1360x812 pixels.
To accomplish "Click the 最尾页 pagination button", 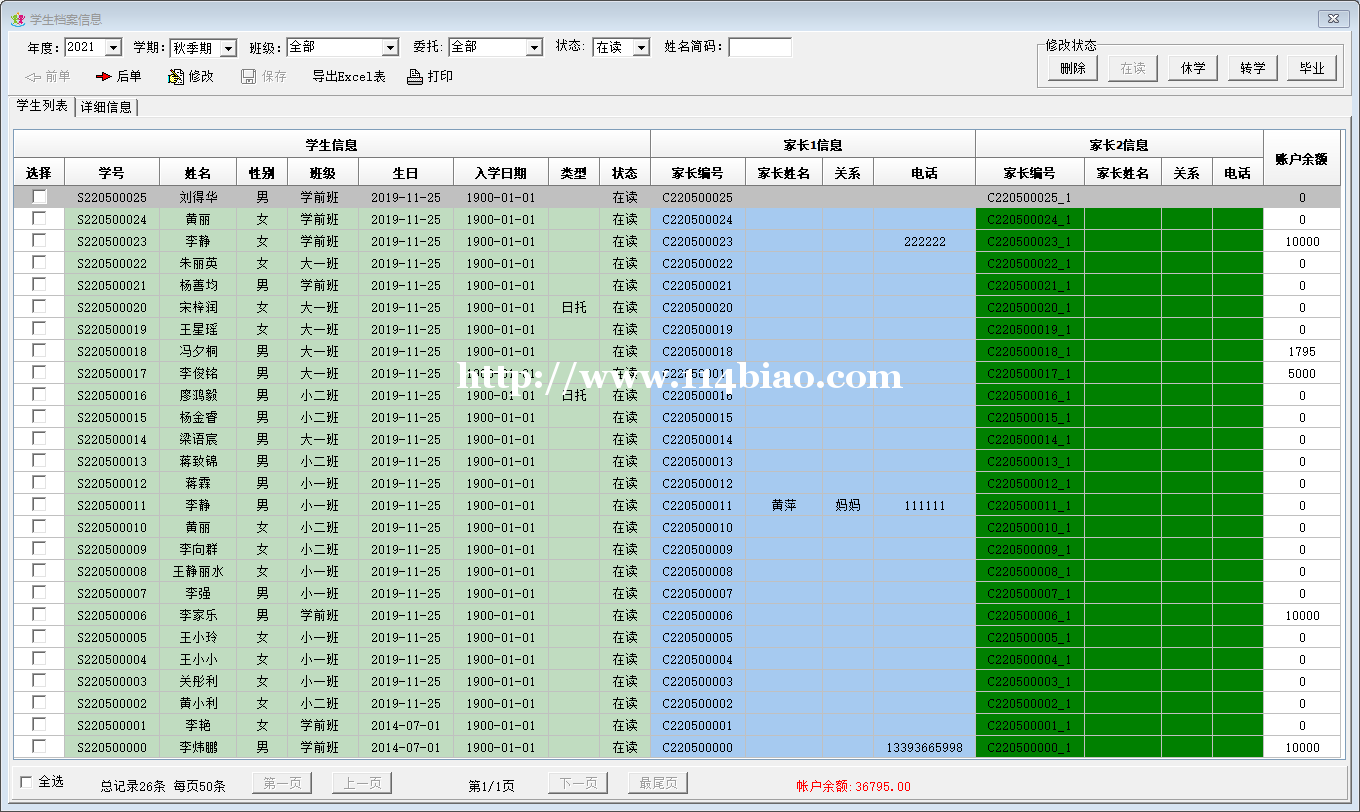I will (x=658, y=784).
